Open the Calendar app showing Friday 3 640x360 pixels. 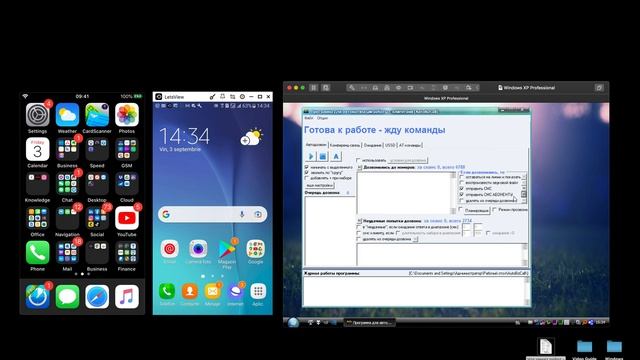point(38,149)
